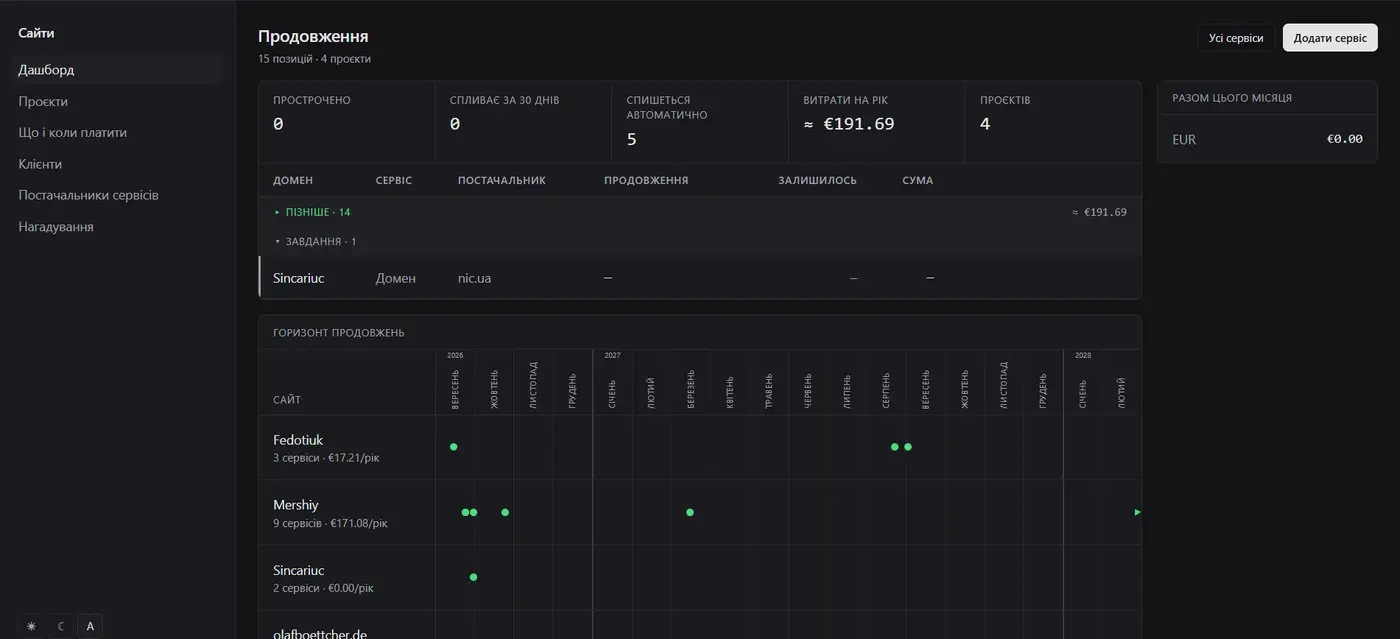Click the ПОСТАЧАЛЬНИК column header
Image resolution: width=1400 pixels, height=639 pixels.
502,181
